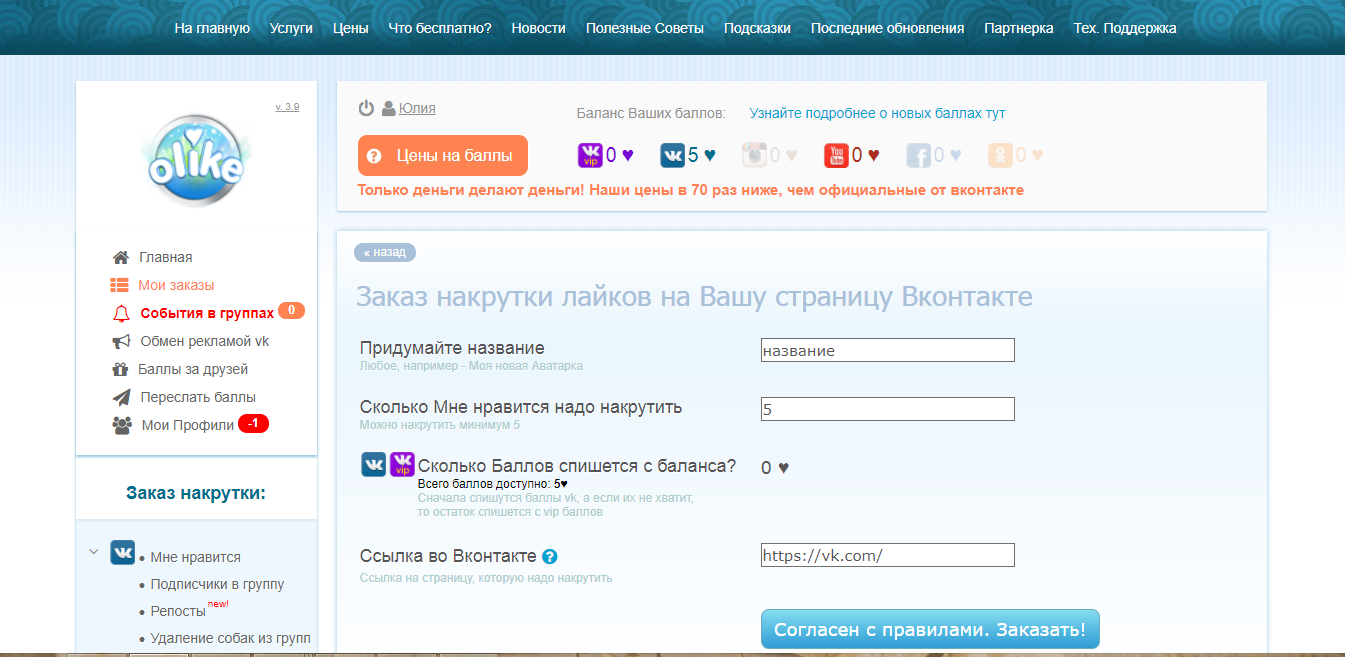Click the Придумайте название input field
1345x657 pixels.
[x=887, y=350]
